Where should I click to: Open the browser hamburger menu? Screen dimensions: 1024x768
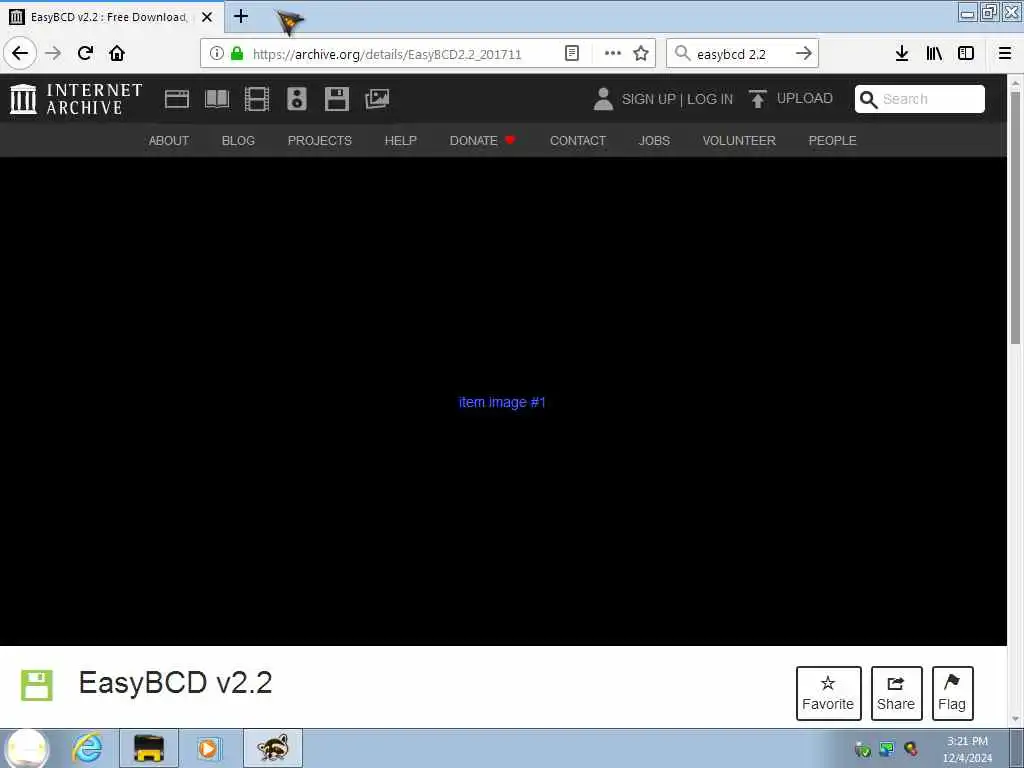(x=1005, y=54)
